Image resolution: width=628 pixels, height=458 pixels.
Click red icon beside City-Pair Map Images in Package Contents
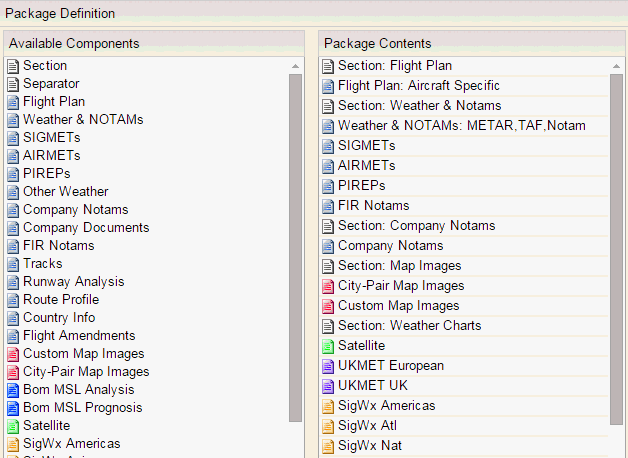pyautogui.click(x=328, y=286)
